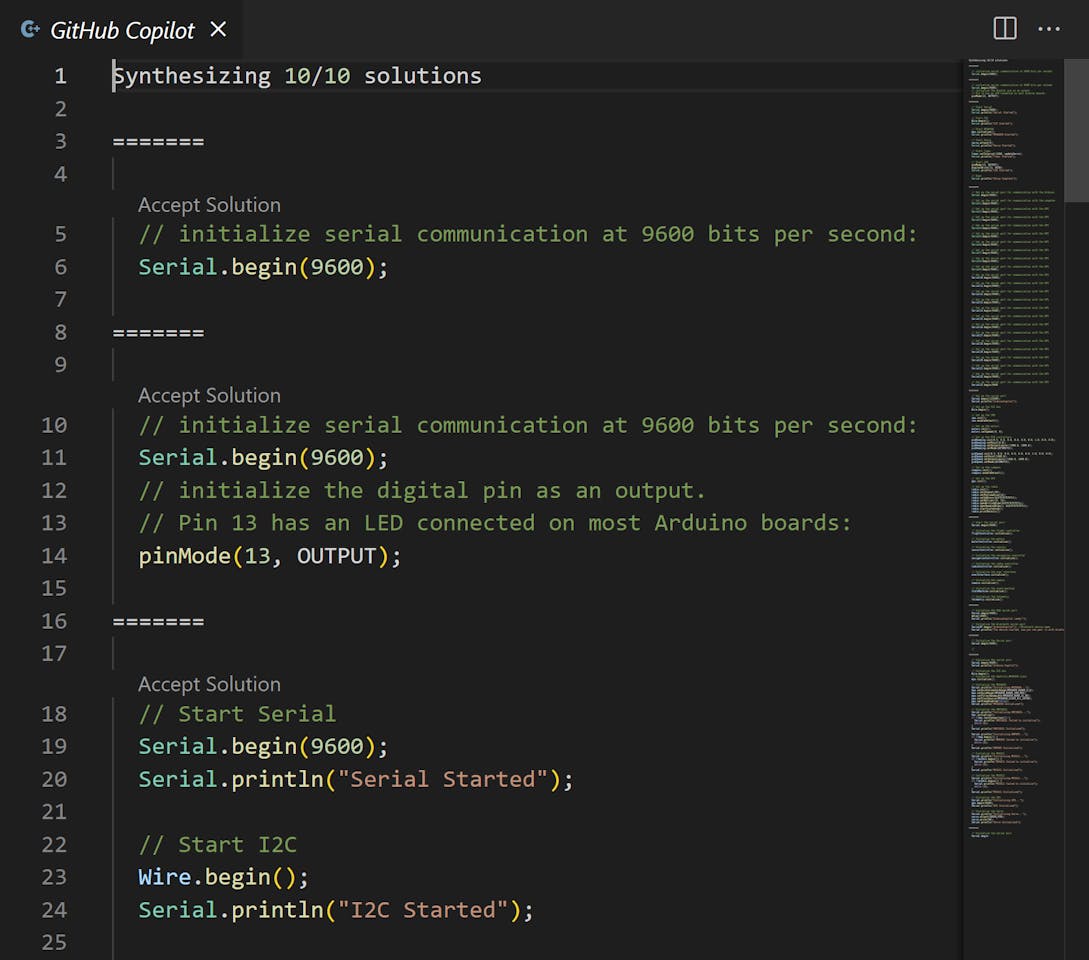Accept Solution above line 5
This screenshot has height=960, width=1089.
209,205
